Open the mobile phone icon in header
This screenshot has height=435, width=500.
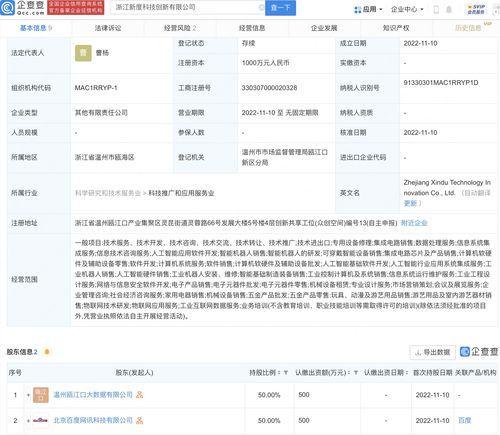pos(436,9)
